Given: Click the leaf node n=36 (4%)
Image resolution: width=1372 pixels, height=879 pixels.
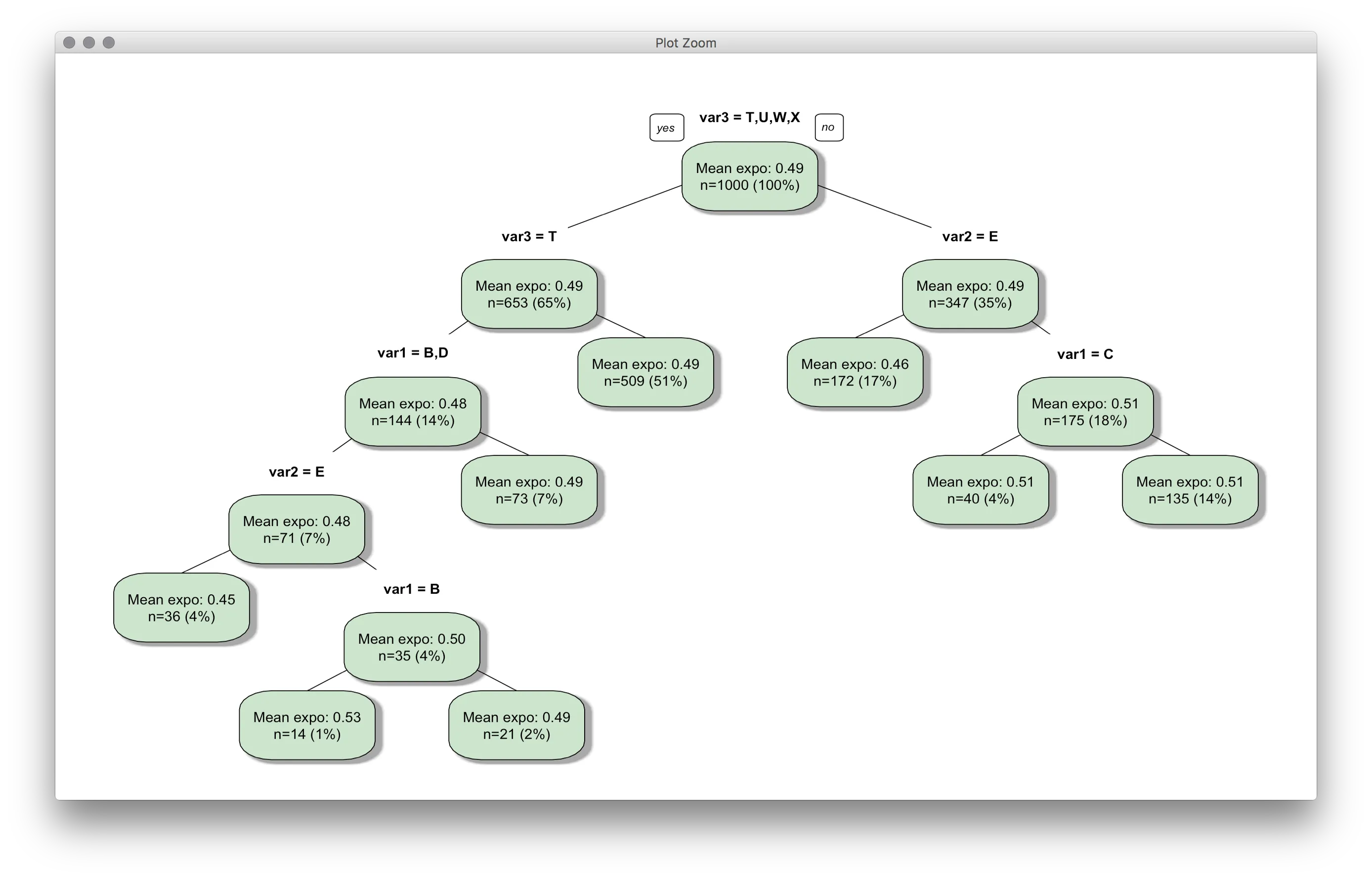Looking at the screenshot, I should (x=181, y=607).
